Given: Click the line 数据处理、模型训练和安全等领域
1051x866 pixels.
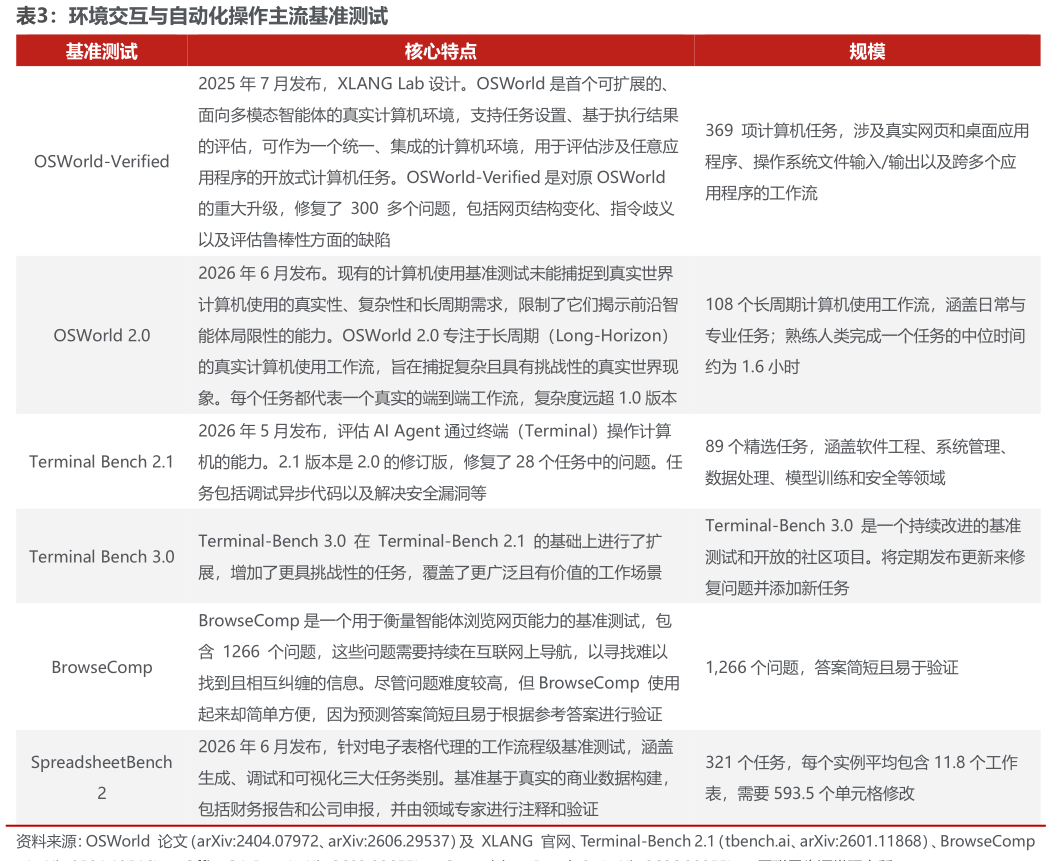Looking at the screenshot, I should click(825, 478).
